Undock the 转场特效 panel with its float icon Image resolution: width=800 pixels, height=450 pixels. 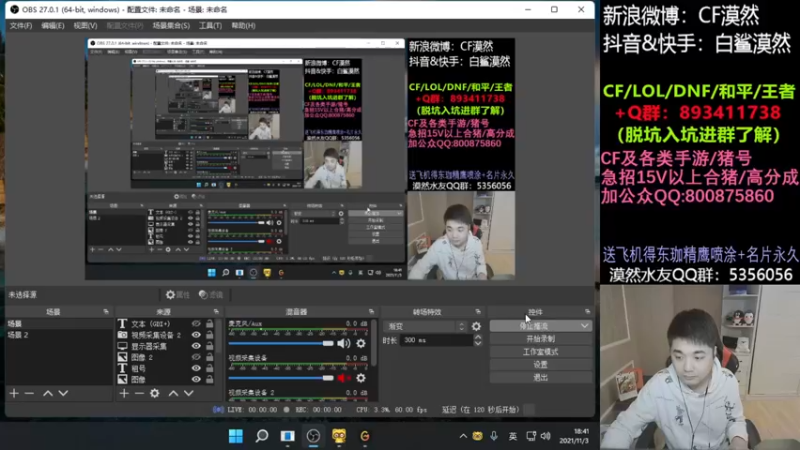click(x=478, y=311)
